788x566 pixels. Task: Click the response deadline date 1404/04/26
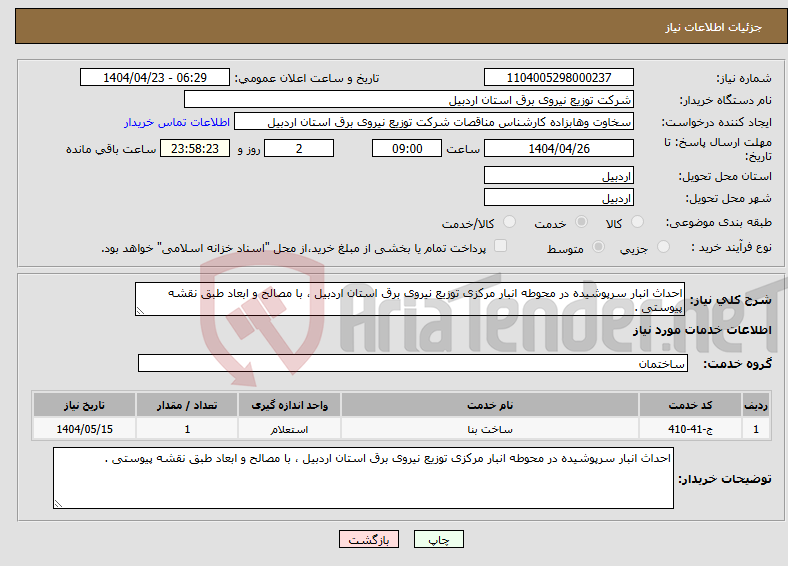pos(559,148)
